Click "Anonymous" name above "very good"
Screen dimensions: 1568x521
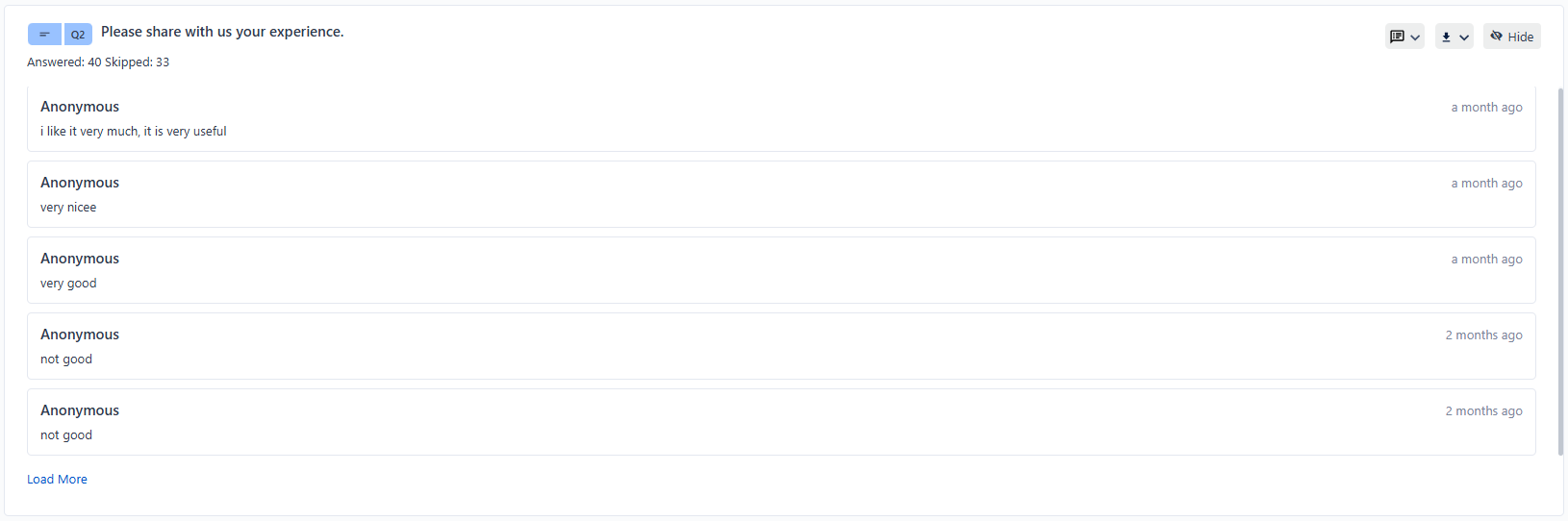tap(80, 259)
